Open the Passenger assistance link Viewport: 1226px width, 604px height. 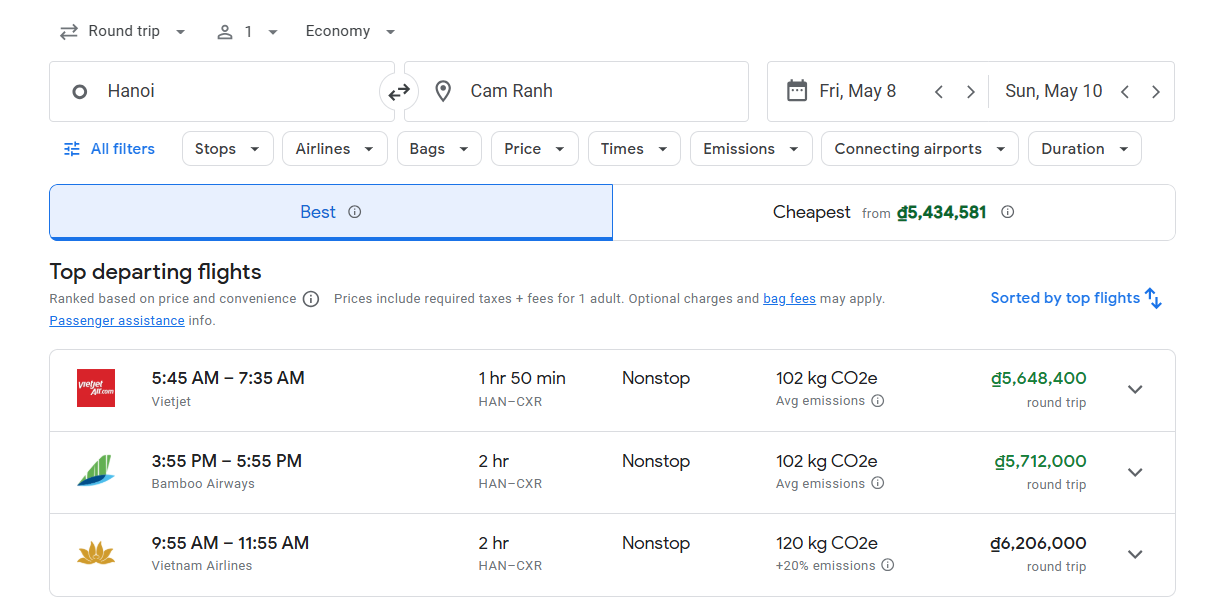(x=116, y=321)
